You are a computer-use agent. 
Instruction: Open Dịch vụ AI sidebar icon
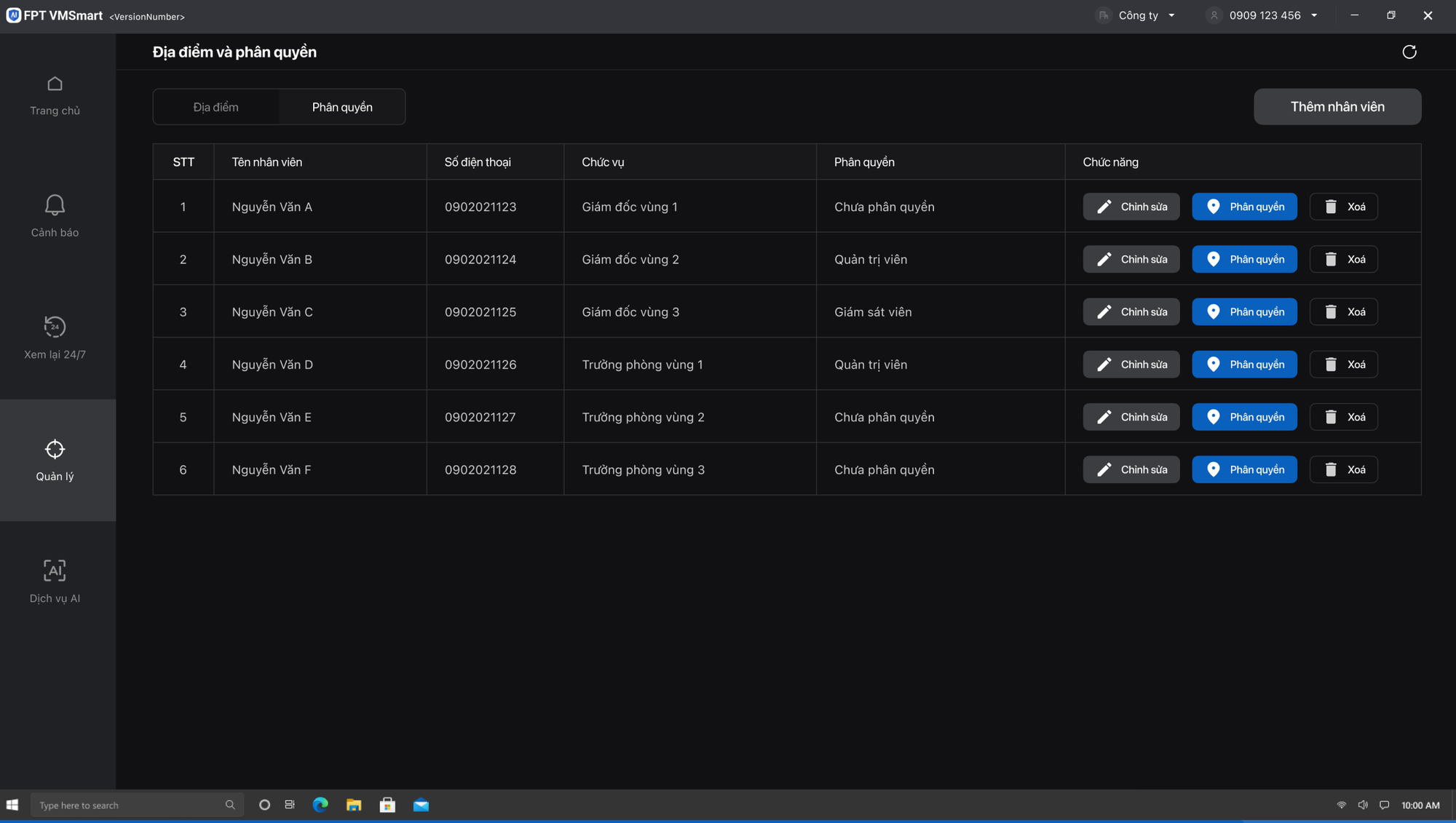pos(55,570)
